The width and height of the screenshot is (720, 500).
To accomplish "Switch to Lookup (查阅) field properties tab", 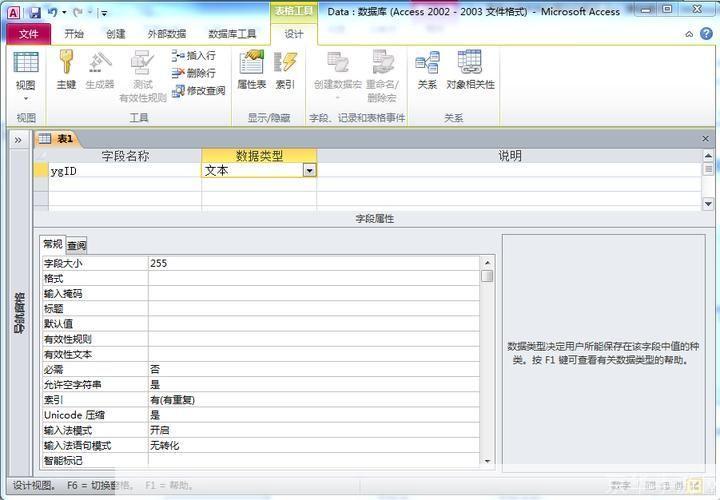I will click(77, 246).
